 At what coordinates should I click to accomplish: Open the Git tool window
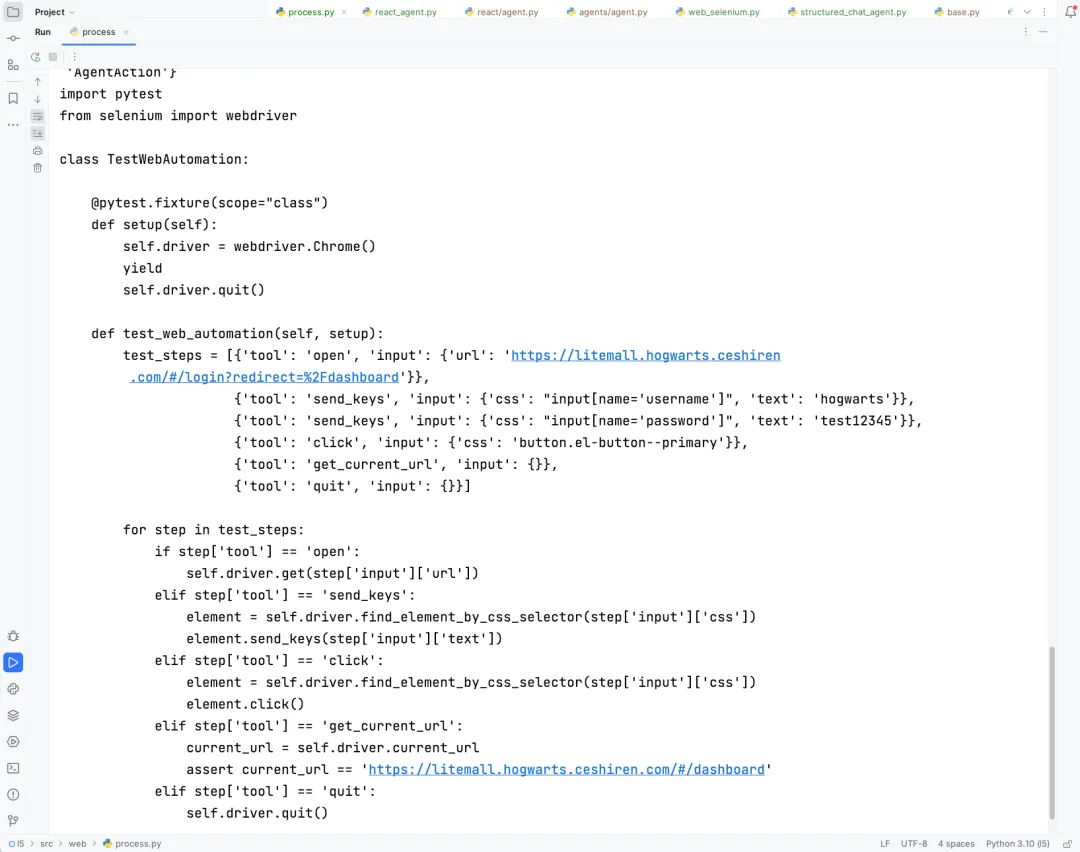pos(13,820)
